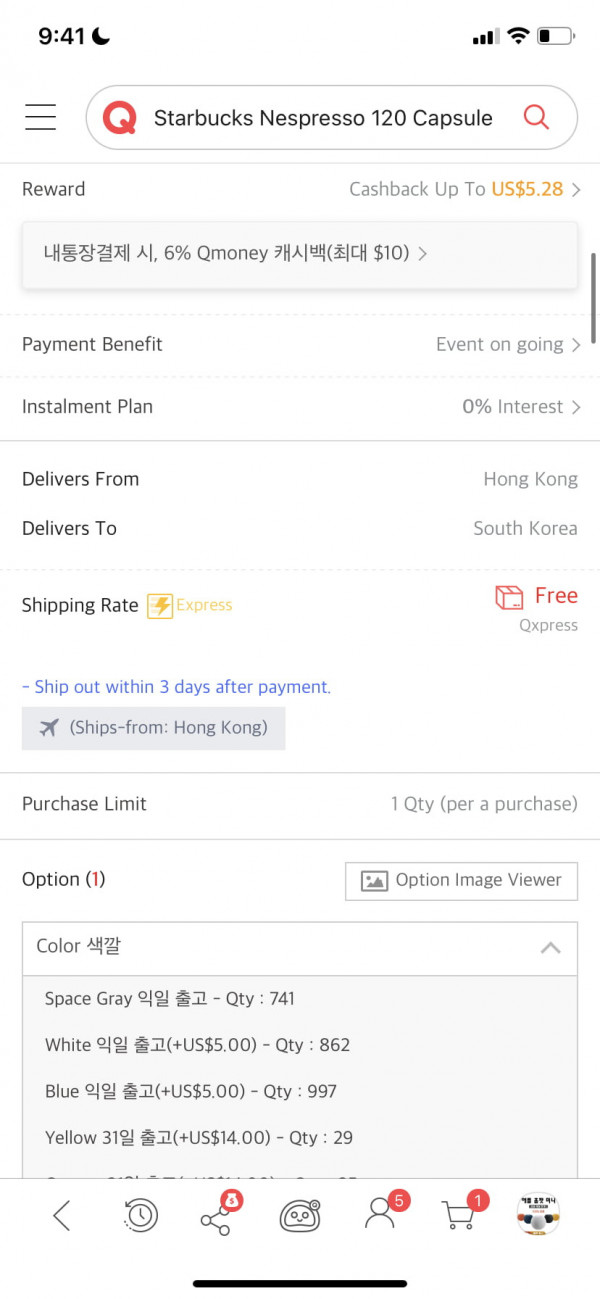Open the 6% Qmoney cashback banner
Viewport: 600px width, 1299px height.
click(x=300, y=254)
